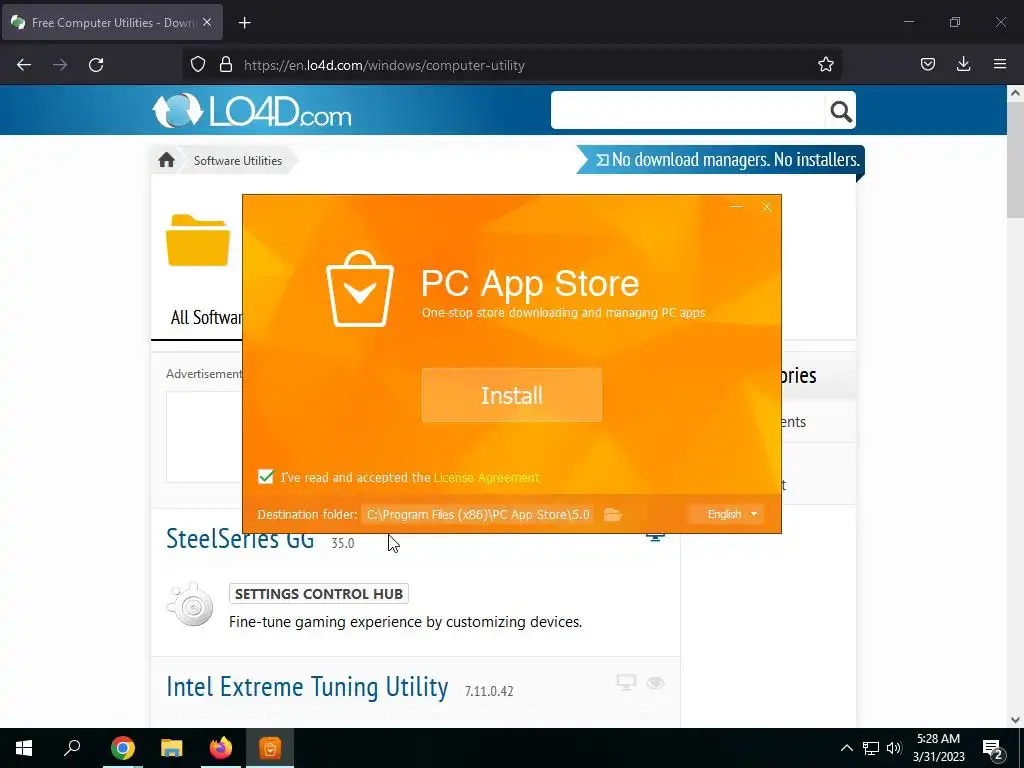This screenshot has width=1024, height=768.
Task: Show hidden system tray icons
Action: pyautogui.click(x=846, y=748)
